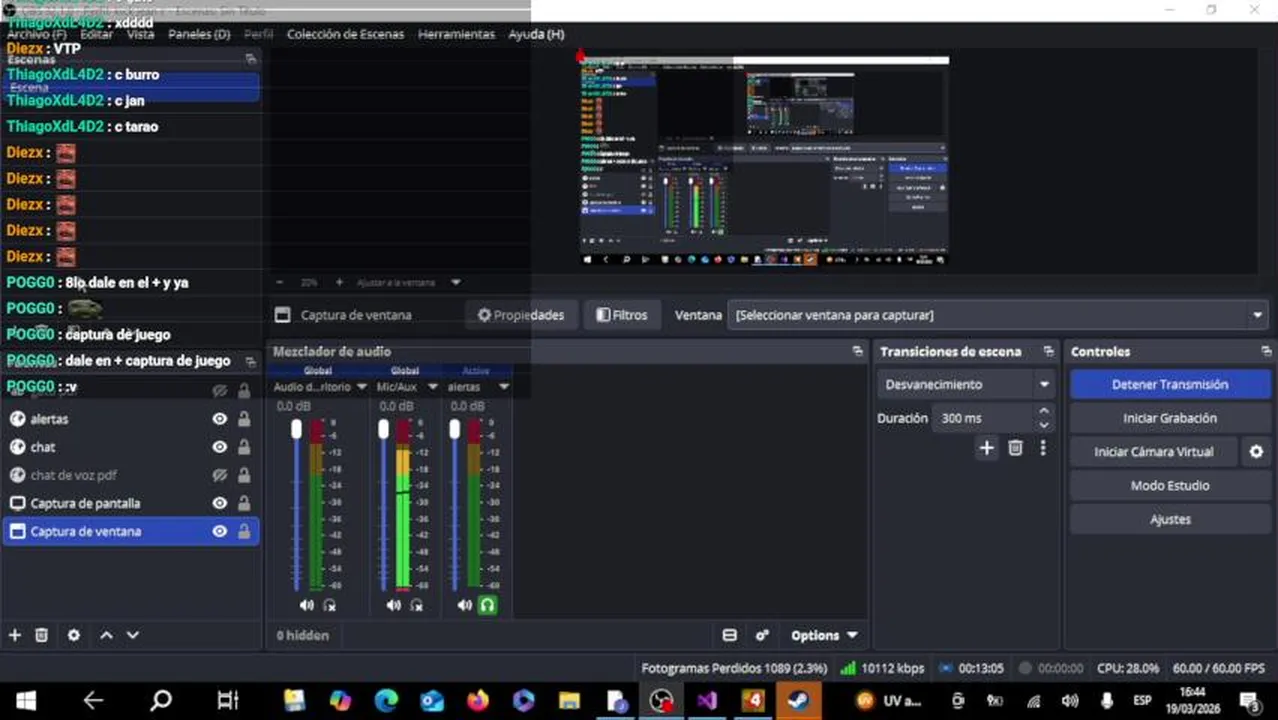
Task: Mute the Audio del escritorio speaker icon
Action: click(x=306, y=605)
